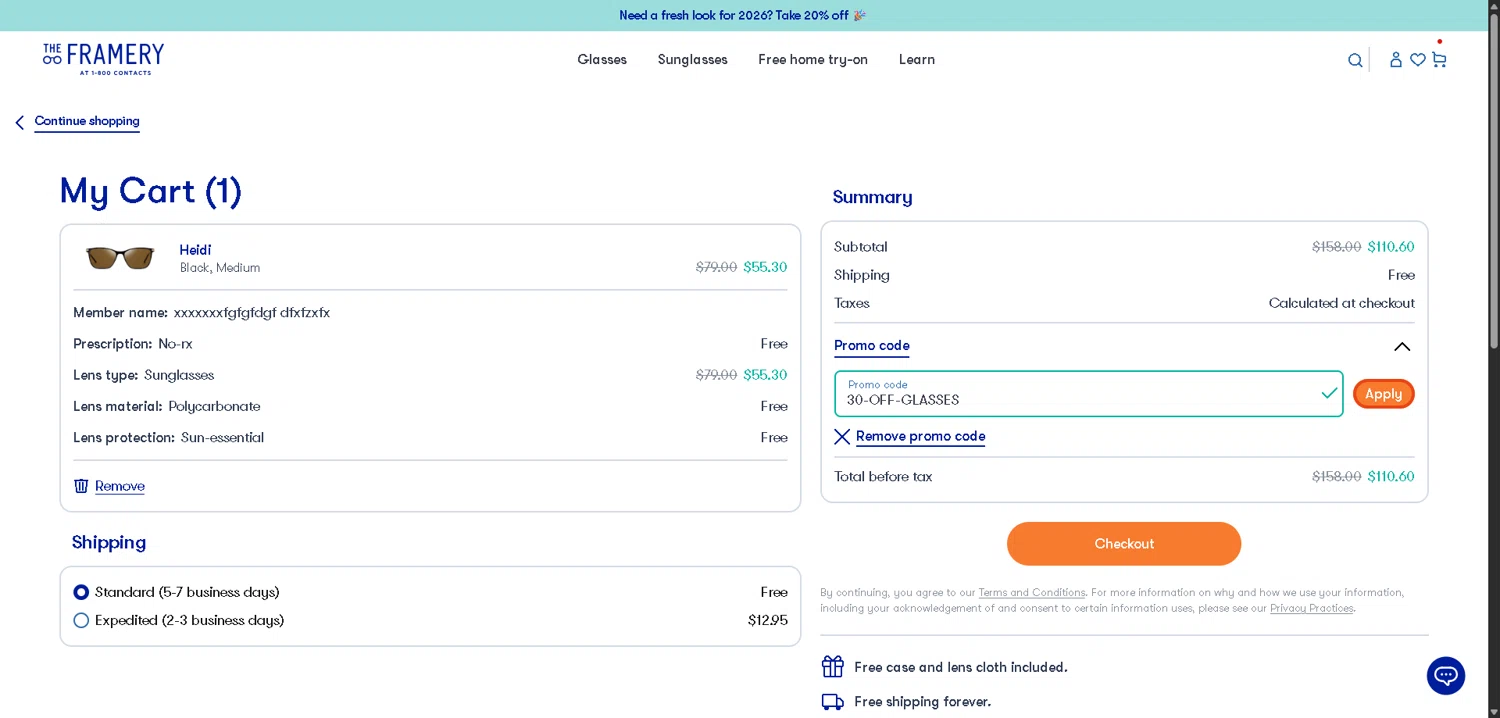This screenshot has width=1500, height=718.
Task: Open Privacy Practices link
Action: pyautogui.click(x=1311, y=608)
